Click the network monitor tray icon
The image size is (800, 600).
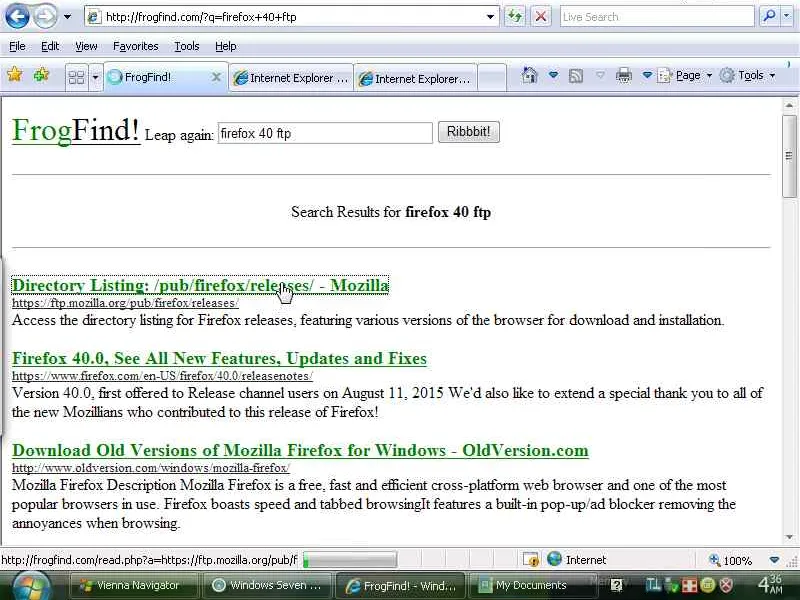(654, 585)
